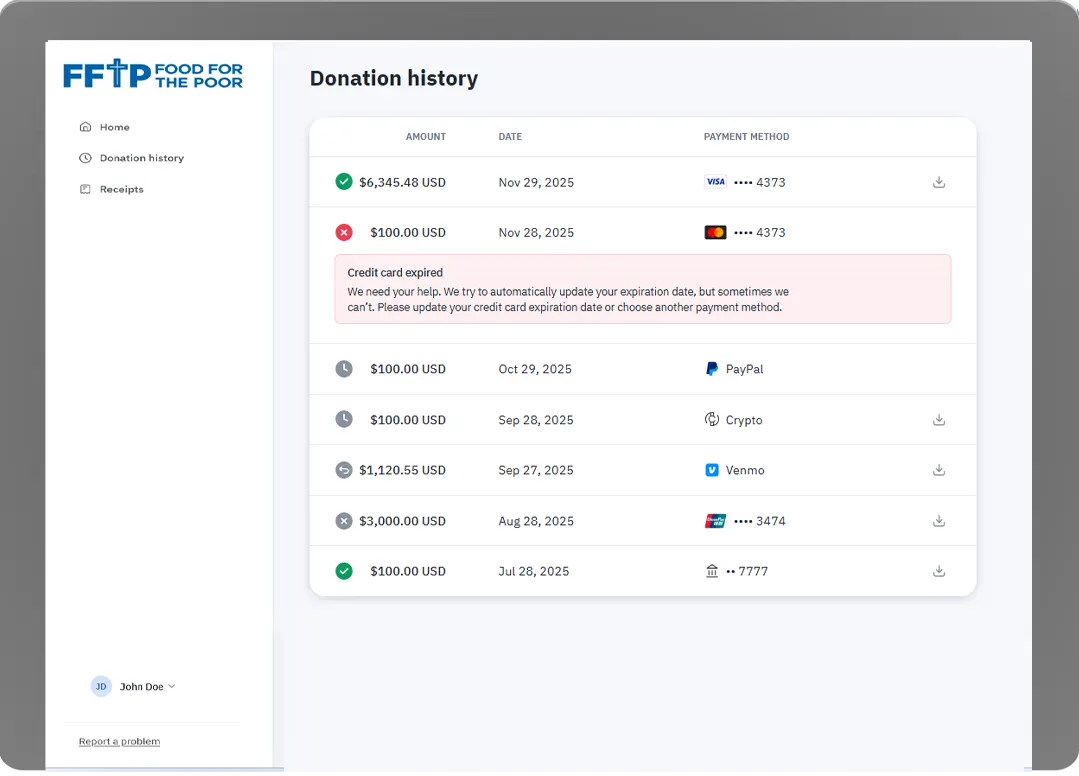The height and width of the screenshot is (776, 1079).
Task: Open Donation history in the sidebar
Action: coord(141,158)
